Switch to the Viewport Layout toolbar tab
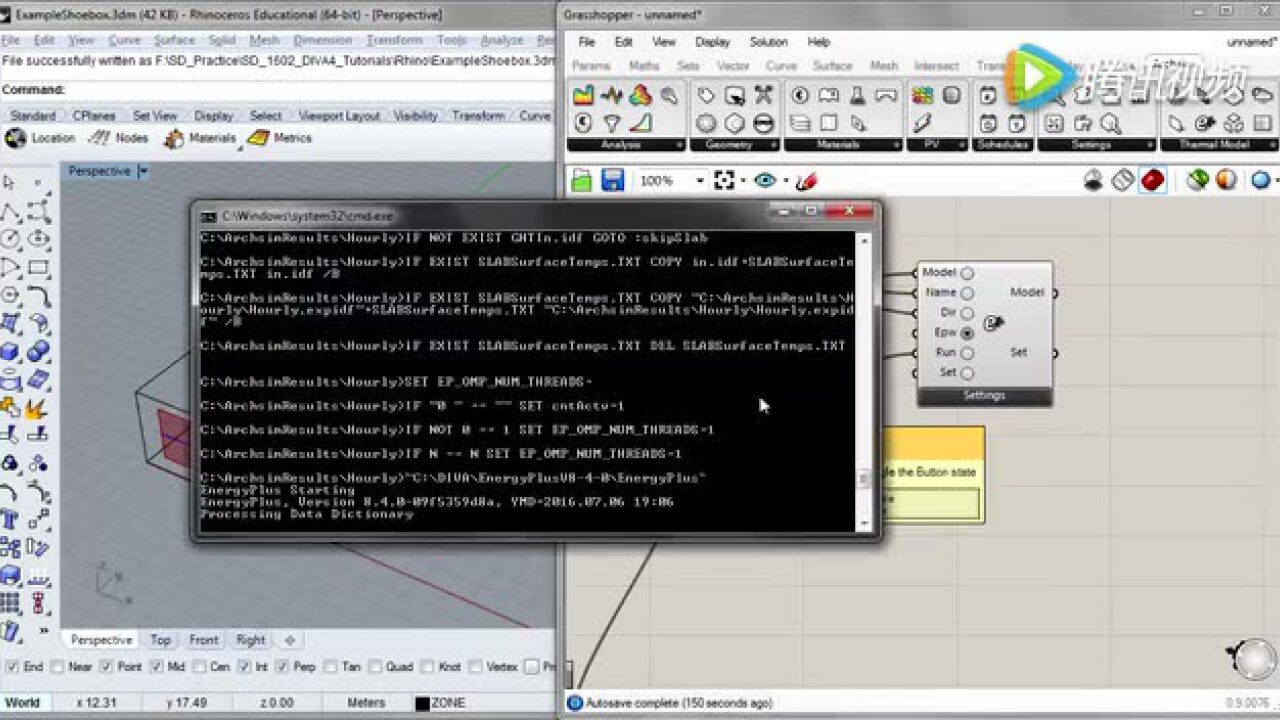Image resolution: width=1280 pixels, height=720 pixels. pos(340,116)
